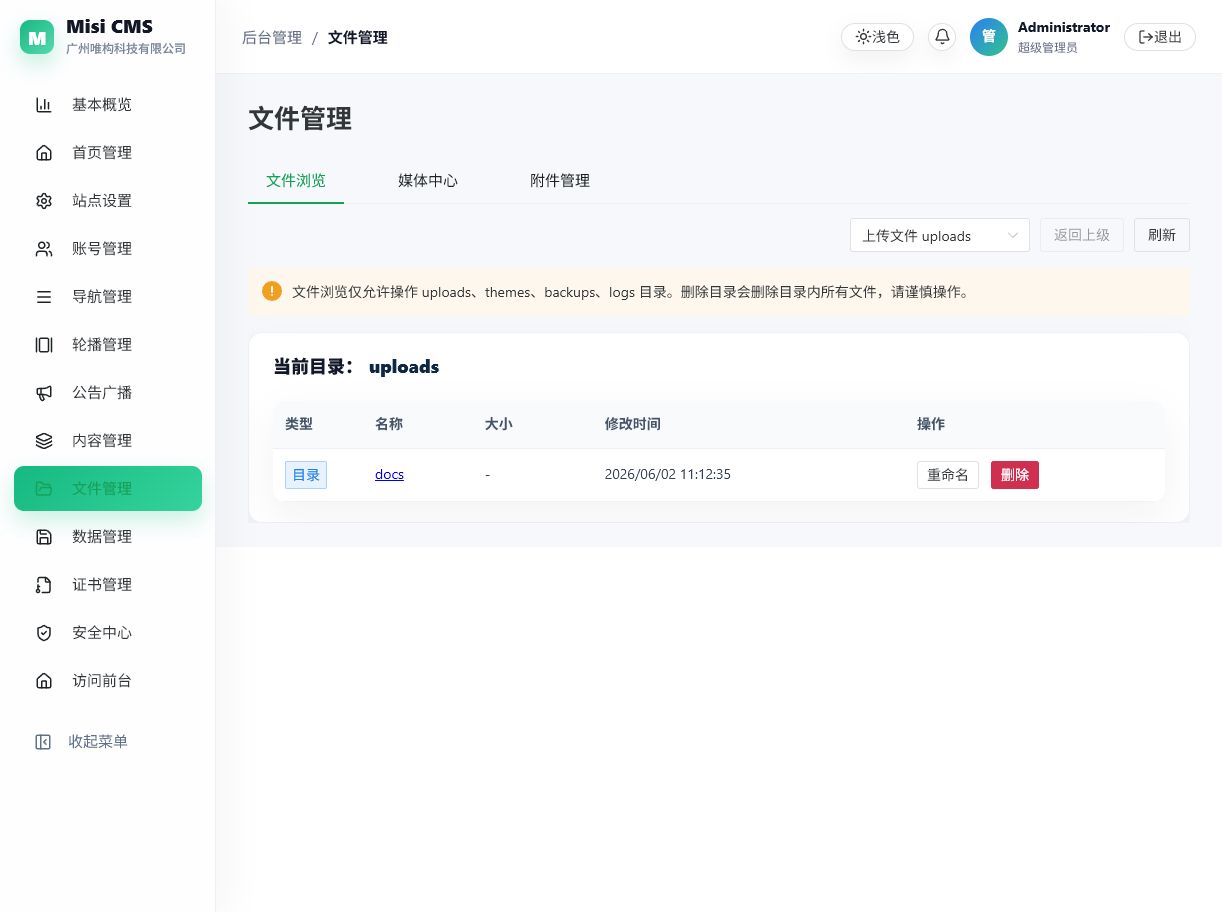
Task: Click the 修改时间 column header
Action: 633,424
